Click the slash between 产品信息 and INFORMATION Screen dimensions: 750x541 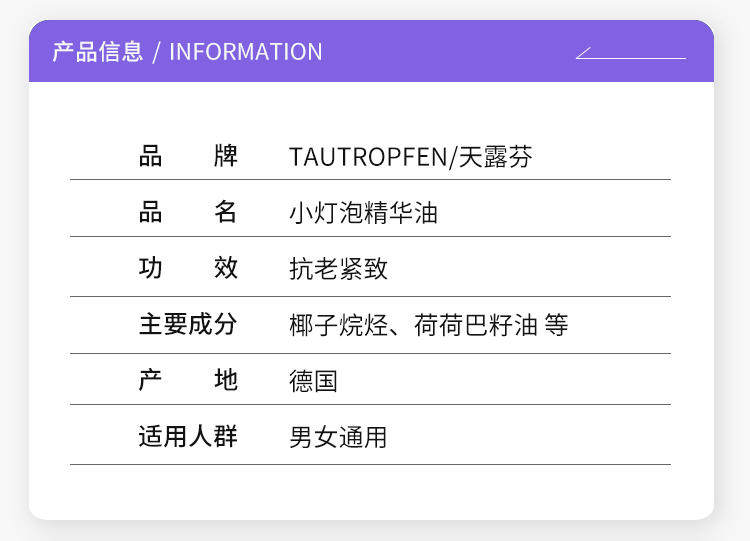157,52
